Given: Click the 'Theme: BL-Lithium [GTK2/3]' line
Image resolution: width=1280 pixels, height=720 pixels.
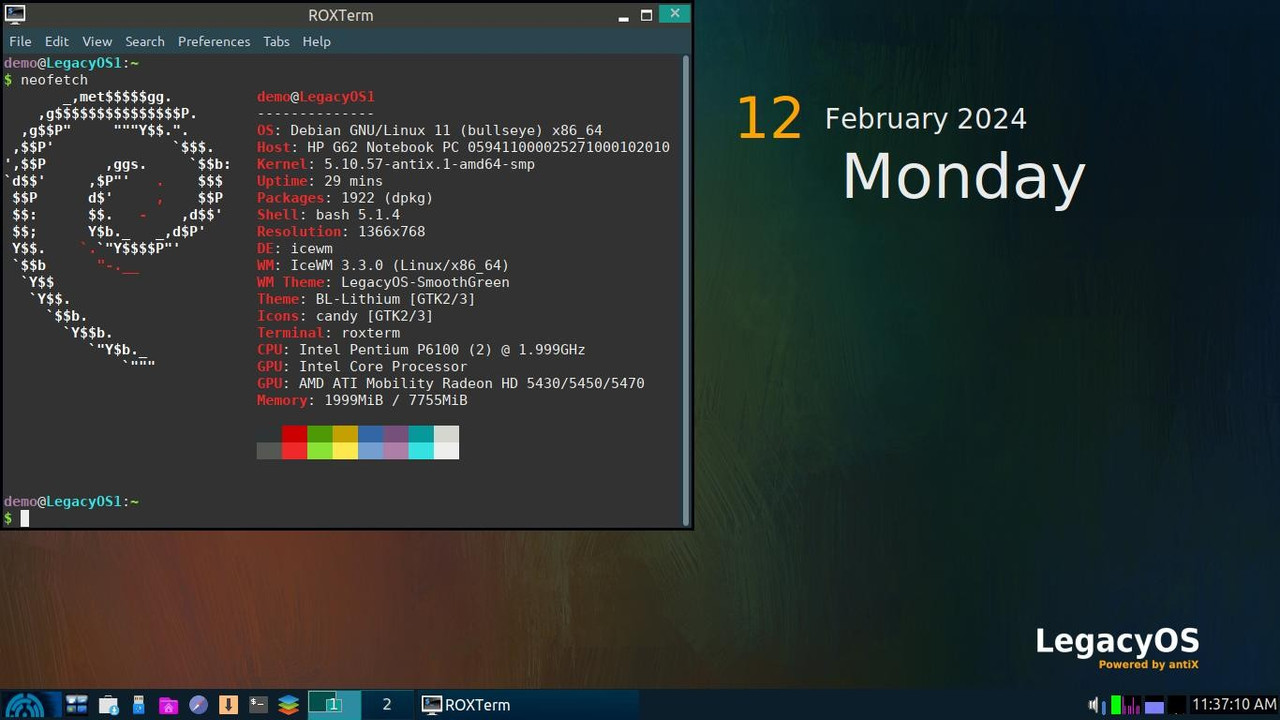Looking at the screenshot, I should point(366,299).
